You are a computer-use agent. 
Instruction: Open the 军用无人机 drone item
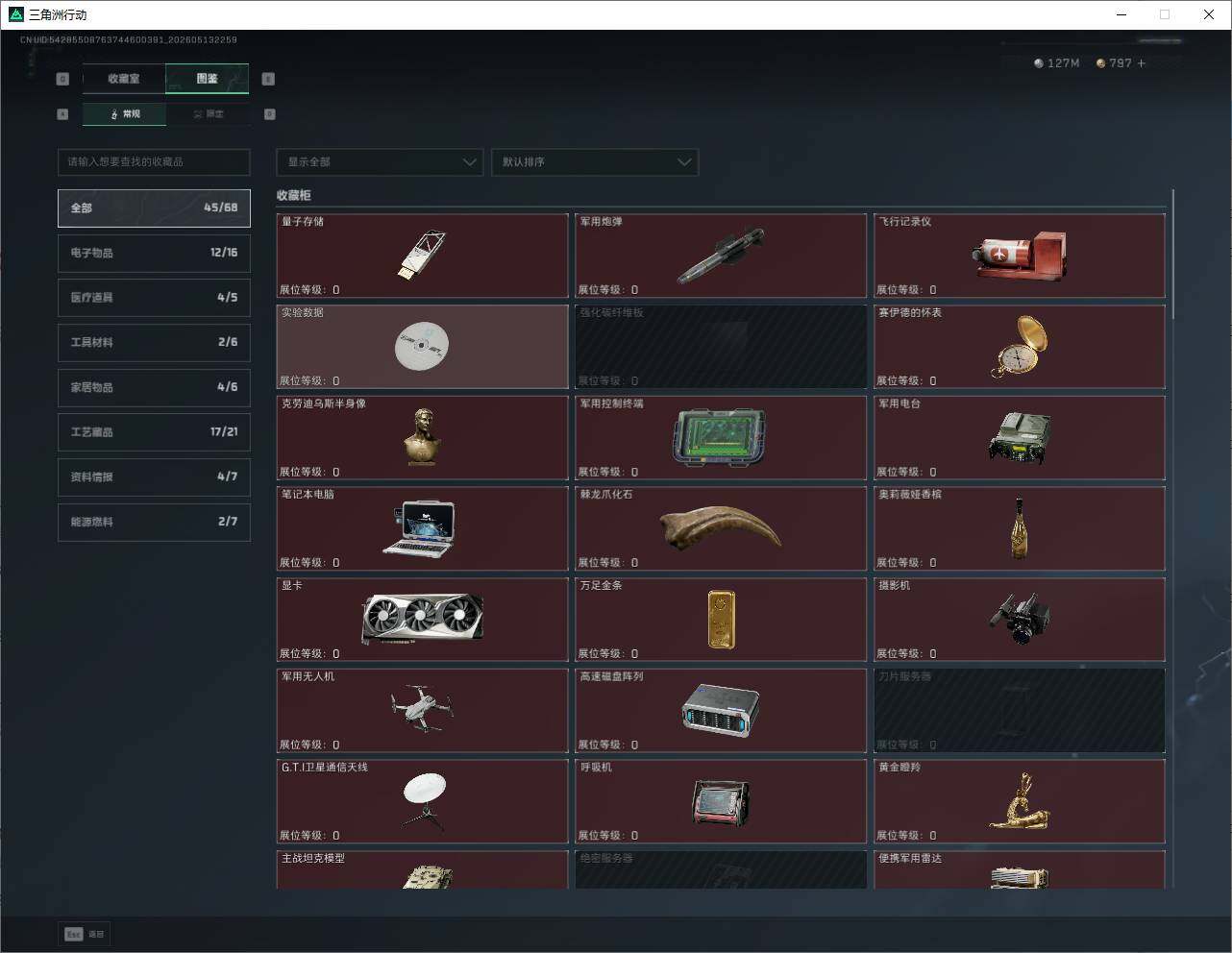pos(423,711)
